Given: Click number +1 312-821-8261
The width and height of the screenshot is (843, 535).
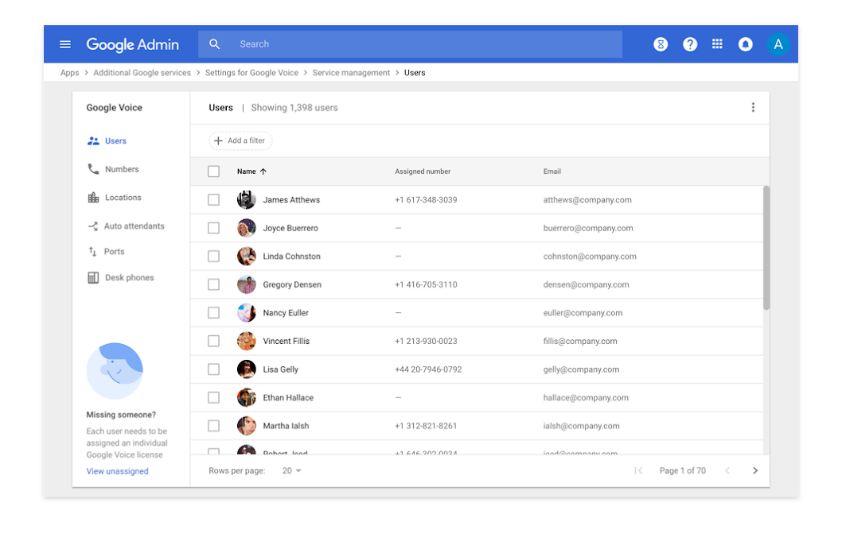Looking at the screenshot, I should point(426,426).
